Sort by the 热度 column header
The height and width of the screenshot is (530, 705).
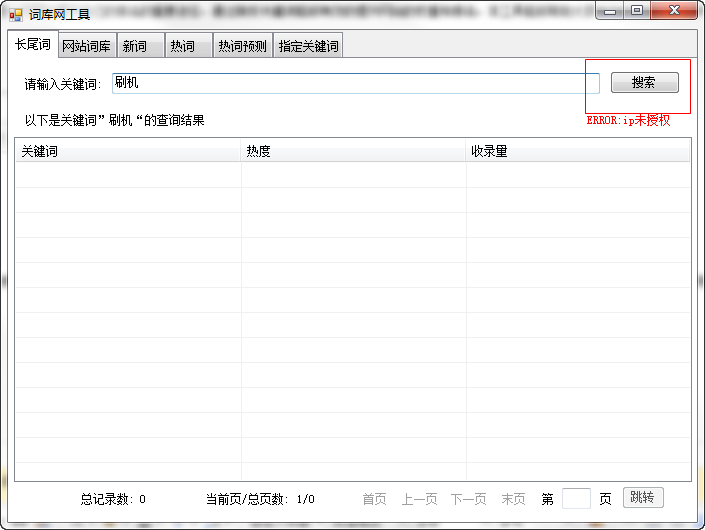click(x=353, y=151)
